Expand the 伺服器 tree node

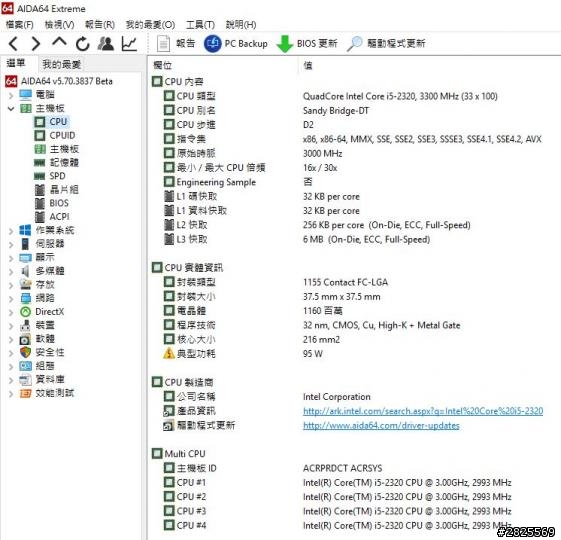(11, 244)
